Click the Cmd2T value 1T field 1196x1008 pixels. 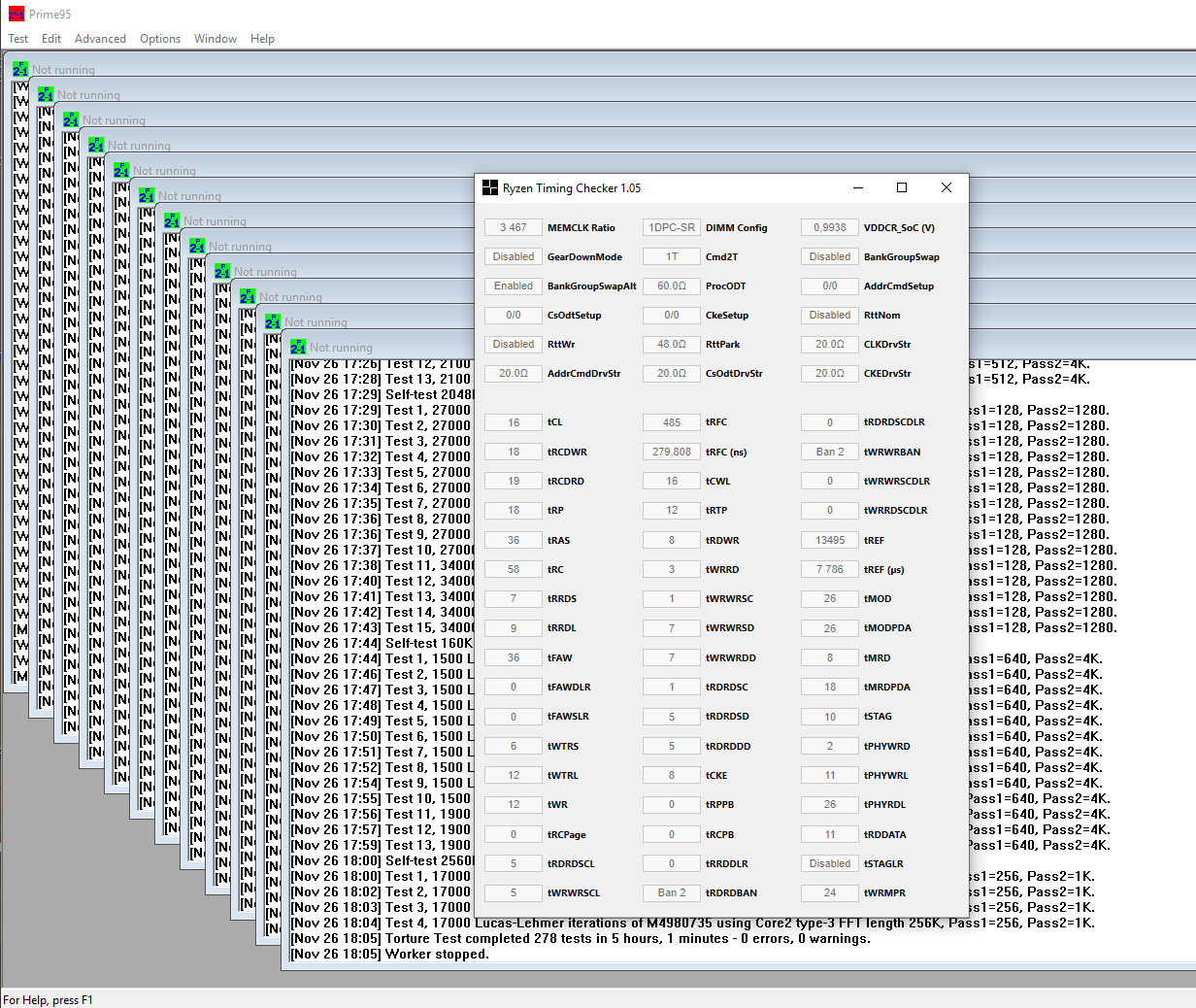click(x=672, y=256)
